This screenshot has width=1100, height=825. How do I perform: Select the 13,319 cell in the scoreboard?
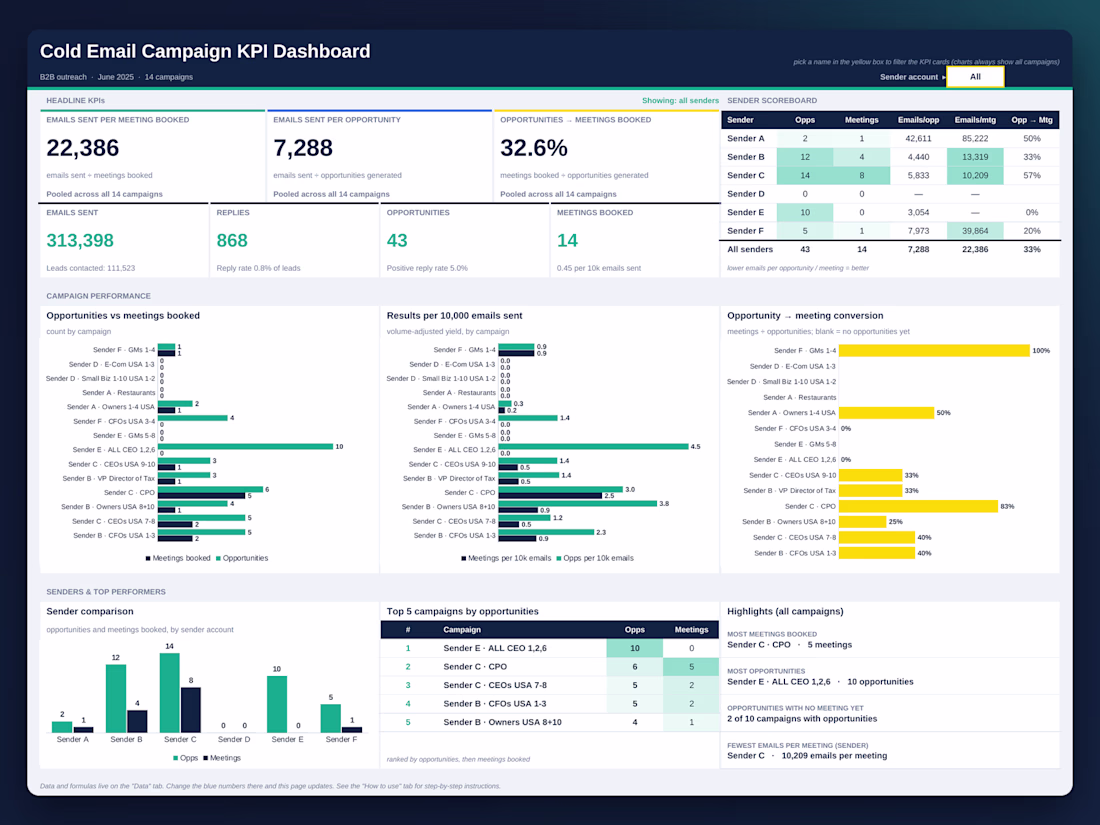pos(975,157)
